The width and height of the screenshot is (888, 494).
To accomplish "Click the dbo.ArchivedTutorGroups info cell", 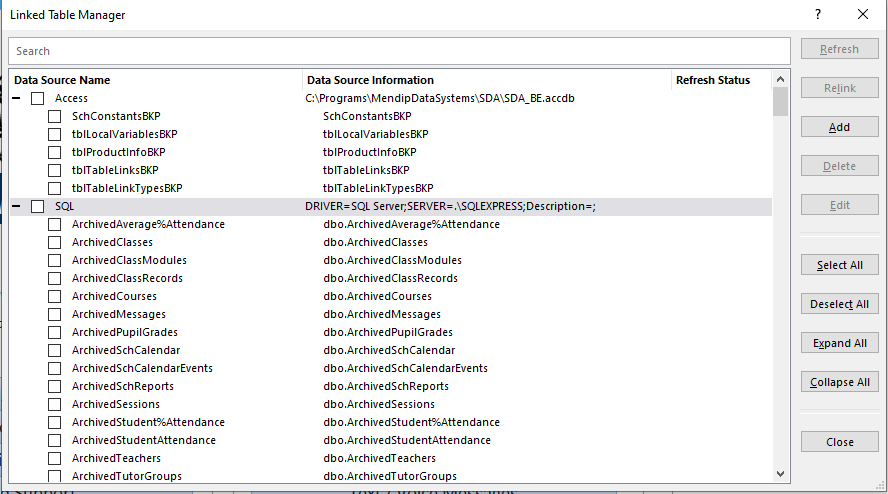I will click(390, 476).
